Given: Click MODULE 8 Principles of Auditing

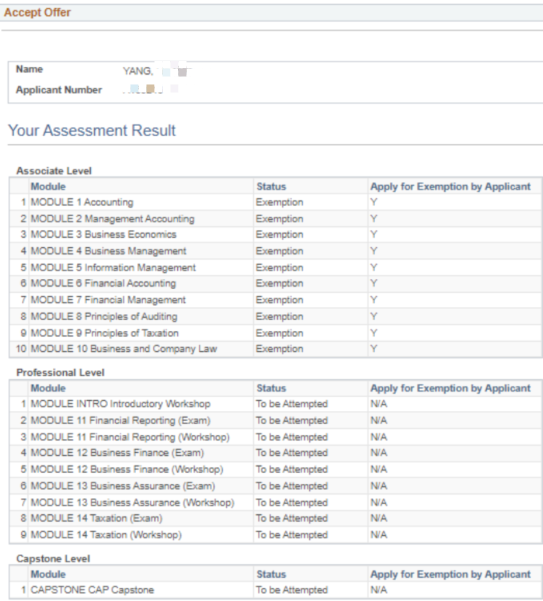Looking at the screenshot, I should 104,317.
